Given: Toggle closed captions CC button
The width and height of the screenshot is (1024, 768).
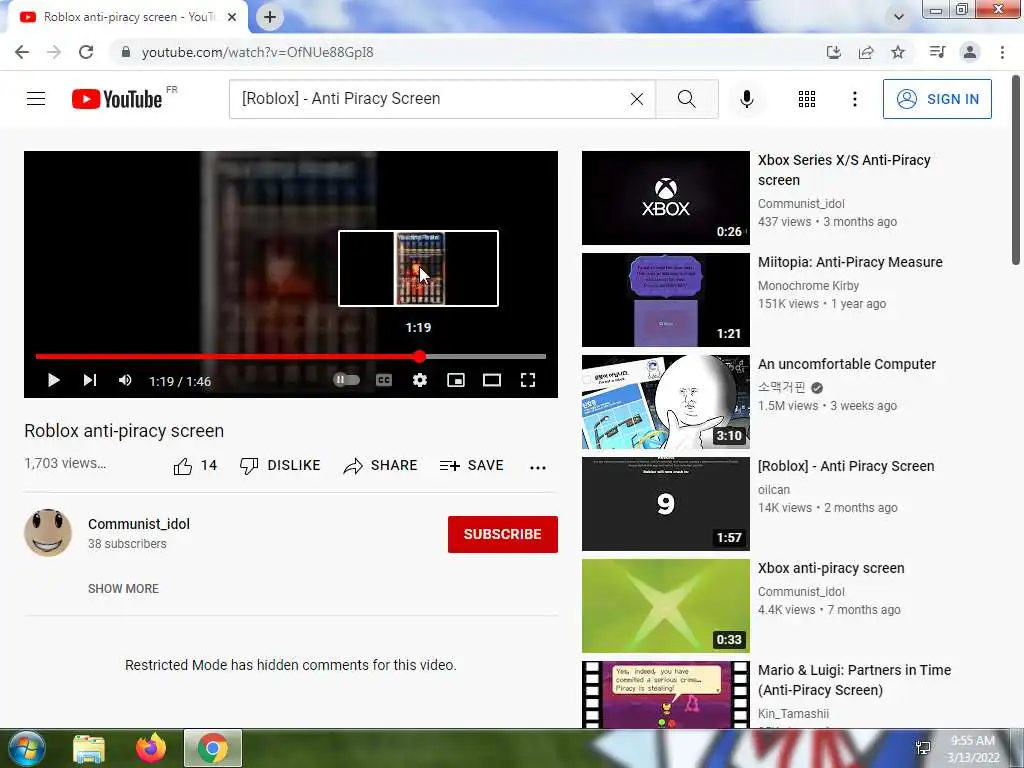Looking at the screenshot, I should (384, 380).
